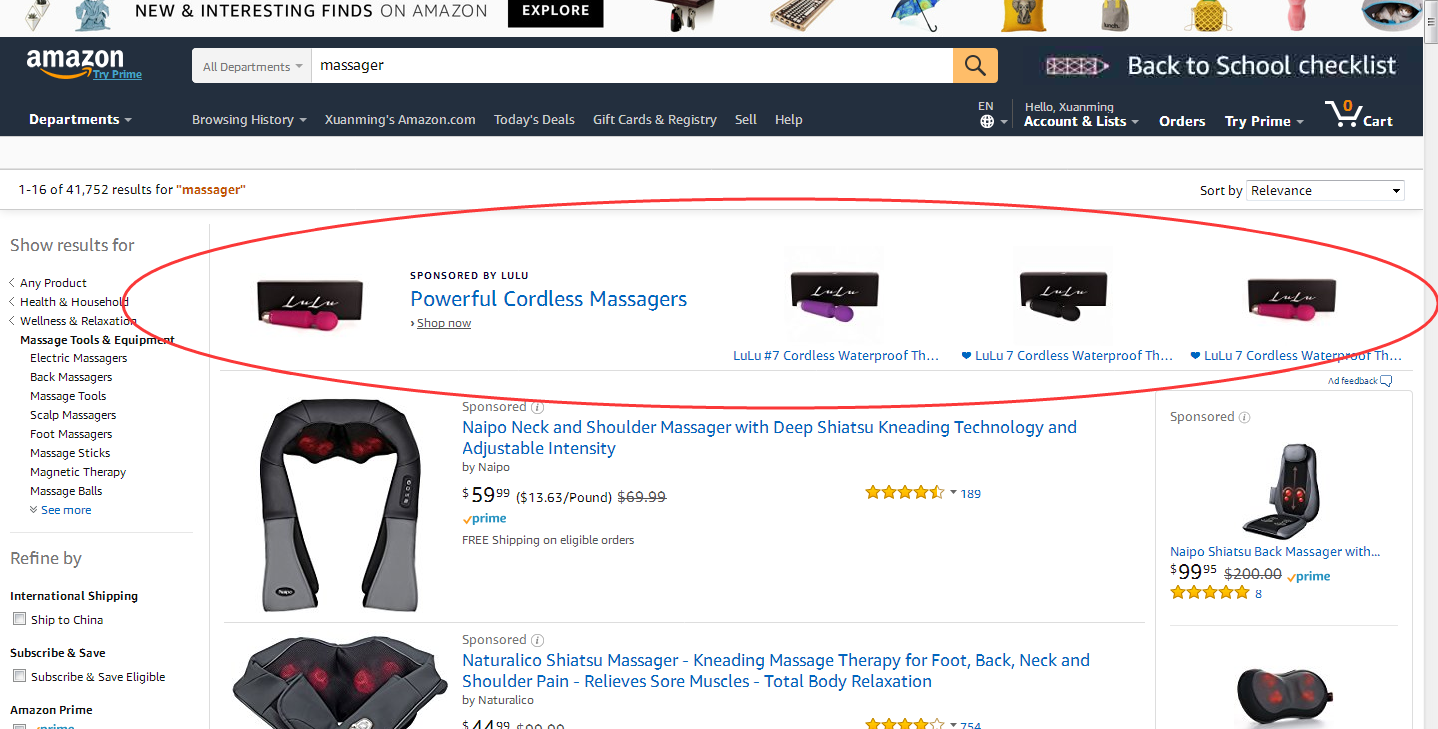
Task: Select Magnetic Therapy category
Action: click(78, 472)
